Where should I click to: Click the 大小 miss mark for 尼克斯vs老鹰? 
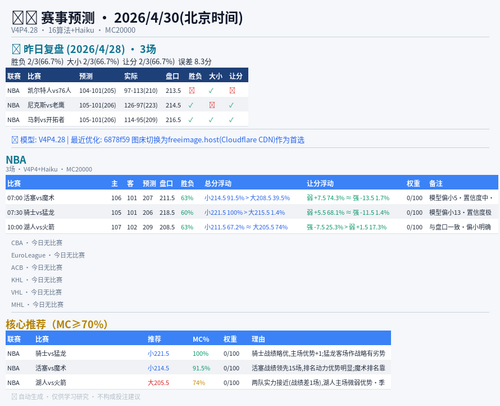(212, 105)
